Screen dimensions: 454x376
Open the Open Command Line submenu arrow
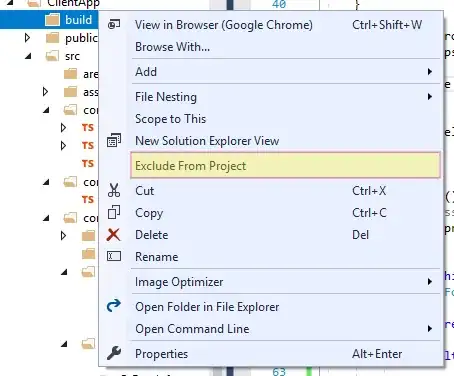[x=430, y=329]
